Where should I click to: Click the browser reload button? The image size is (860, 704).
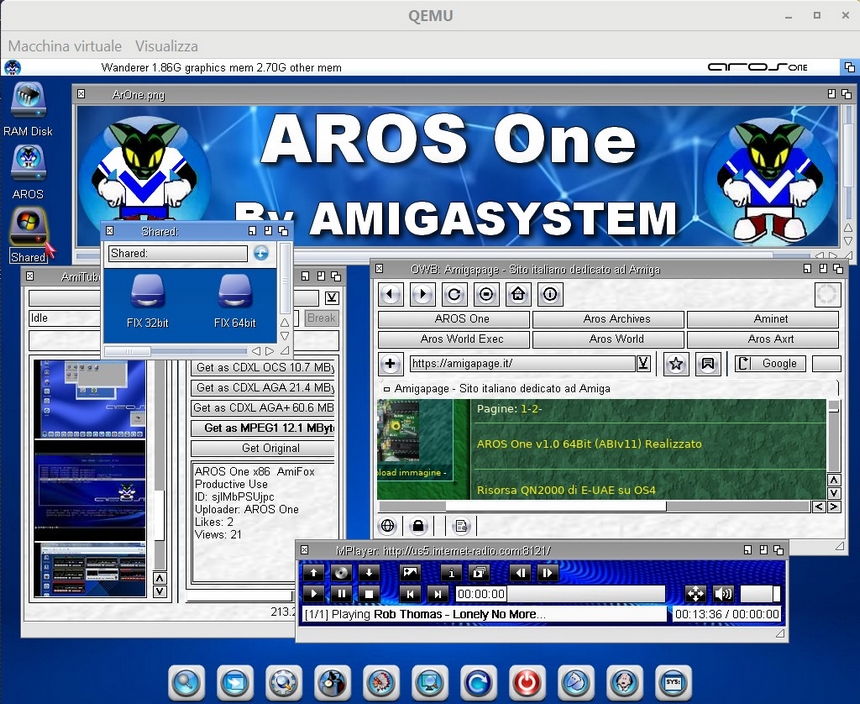click(x=454, y=295)
